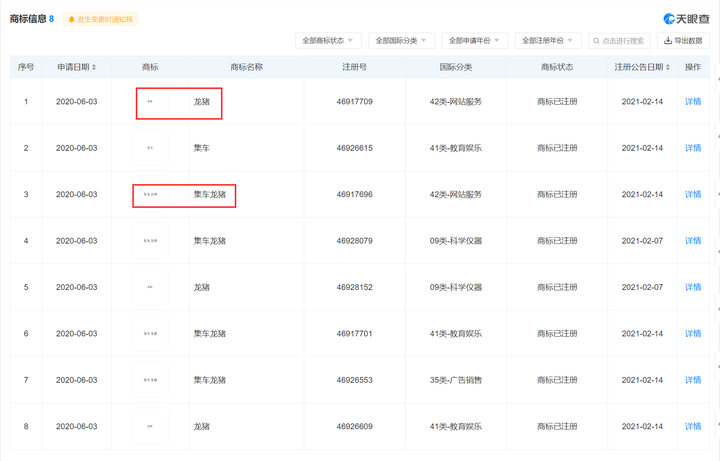This screenshot has height=461, width=720.
Task: Open 全部申请年份 dropdown
Action: point(474,40)
